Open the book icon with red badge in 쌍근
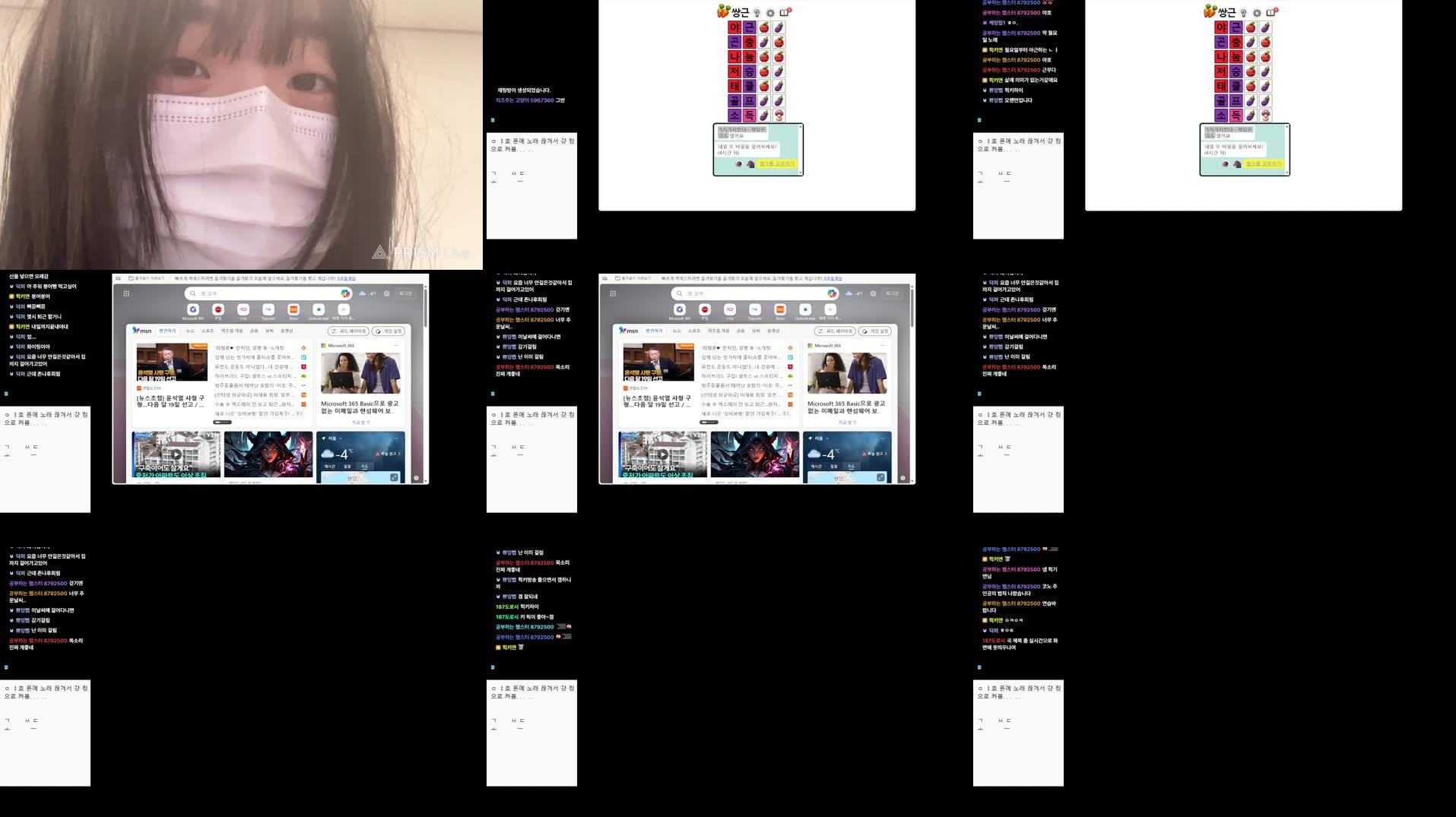 pos(784,11)
